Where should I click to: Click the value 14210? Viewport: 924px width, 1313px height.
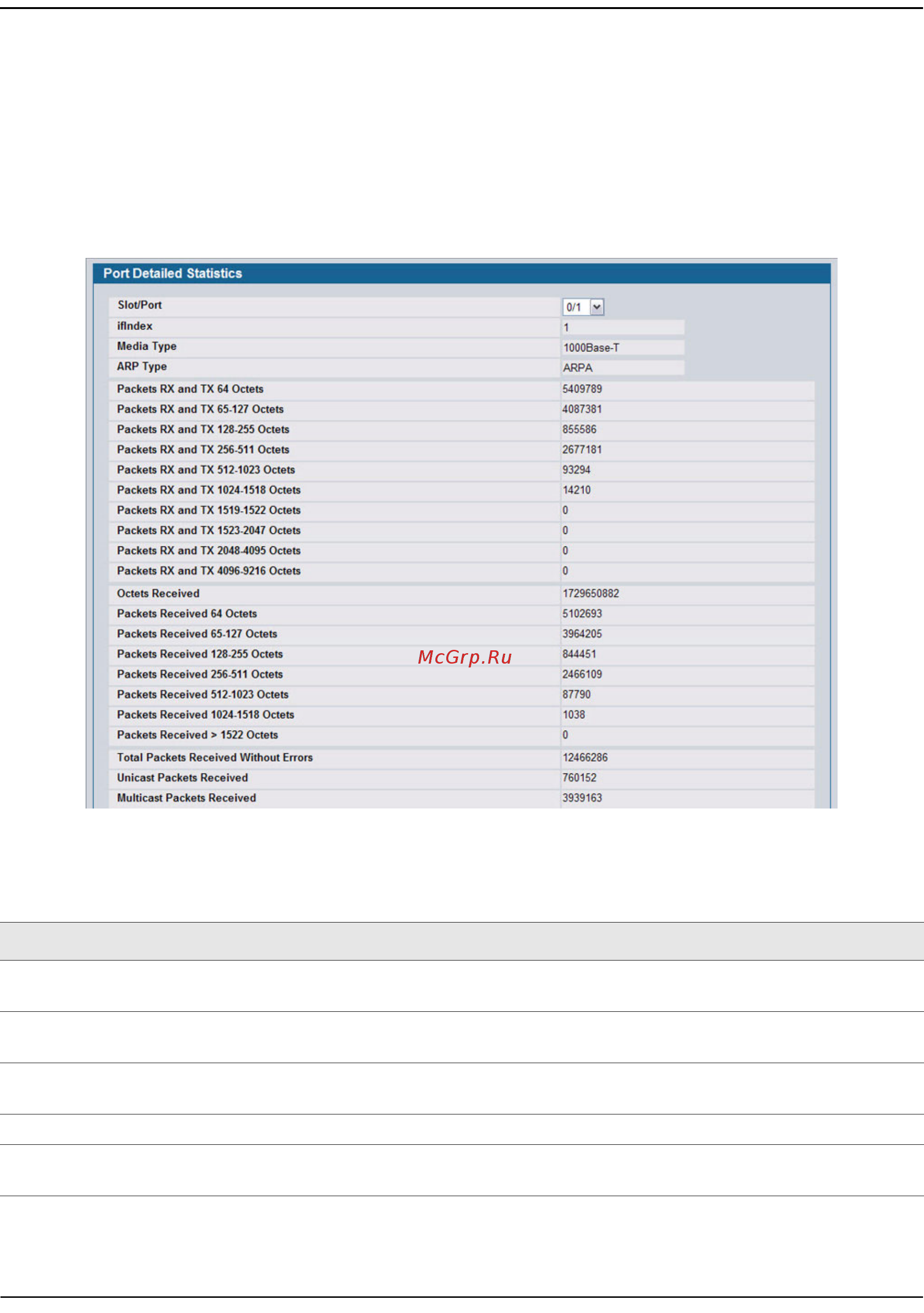coord(576,490)
